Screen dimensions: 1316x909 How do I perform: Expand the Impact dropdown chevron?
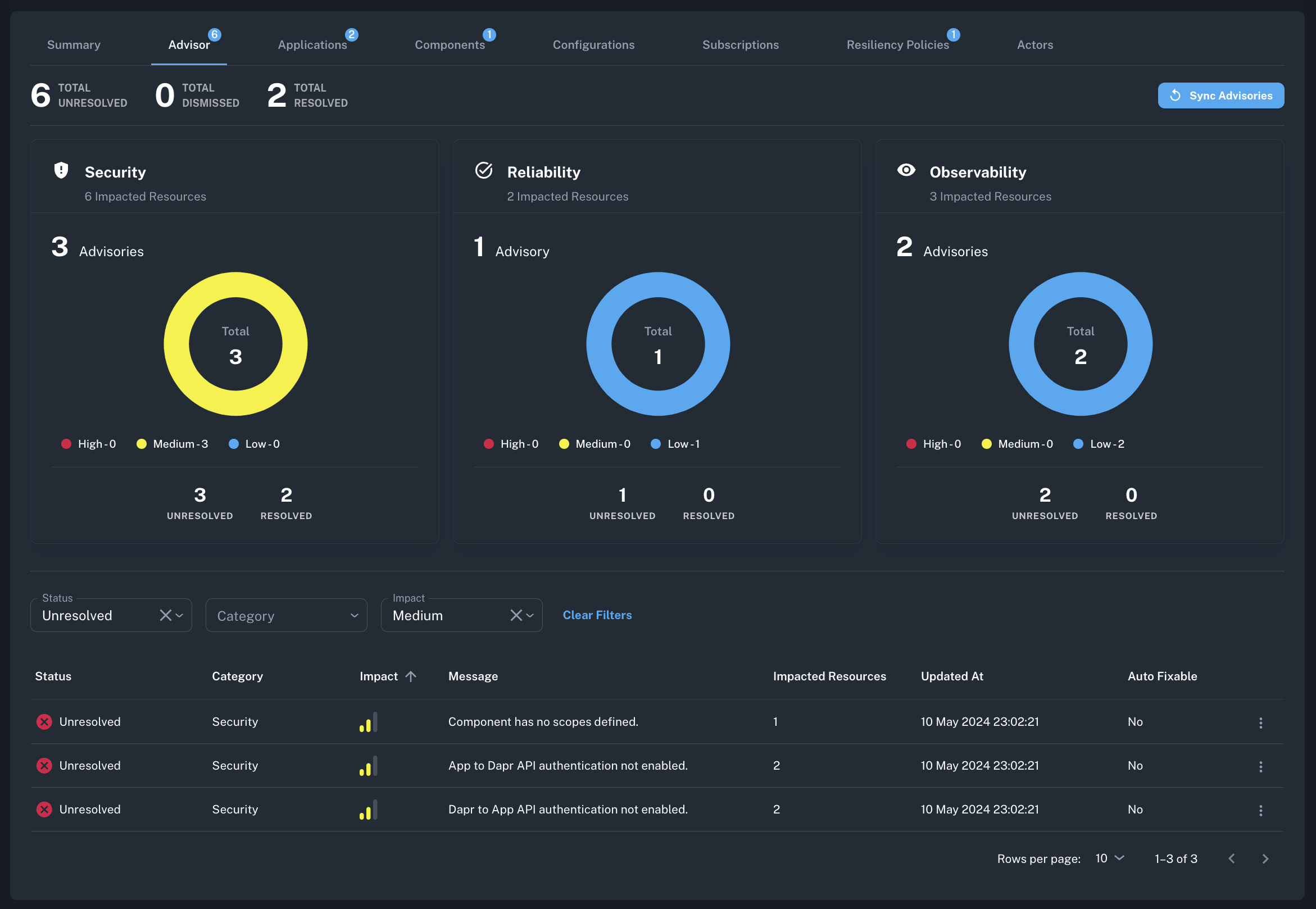530,615
